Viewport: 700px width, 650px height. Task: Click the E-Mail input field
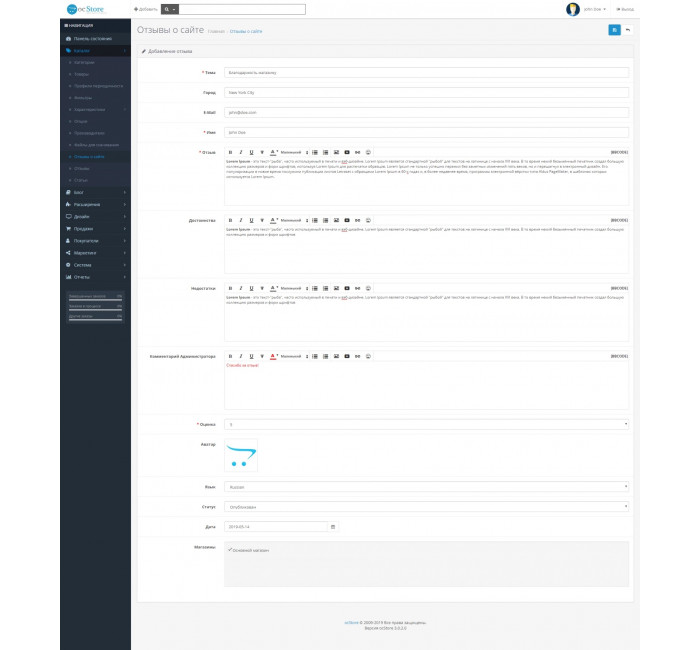[x=426, y=112]
